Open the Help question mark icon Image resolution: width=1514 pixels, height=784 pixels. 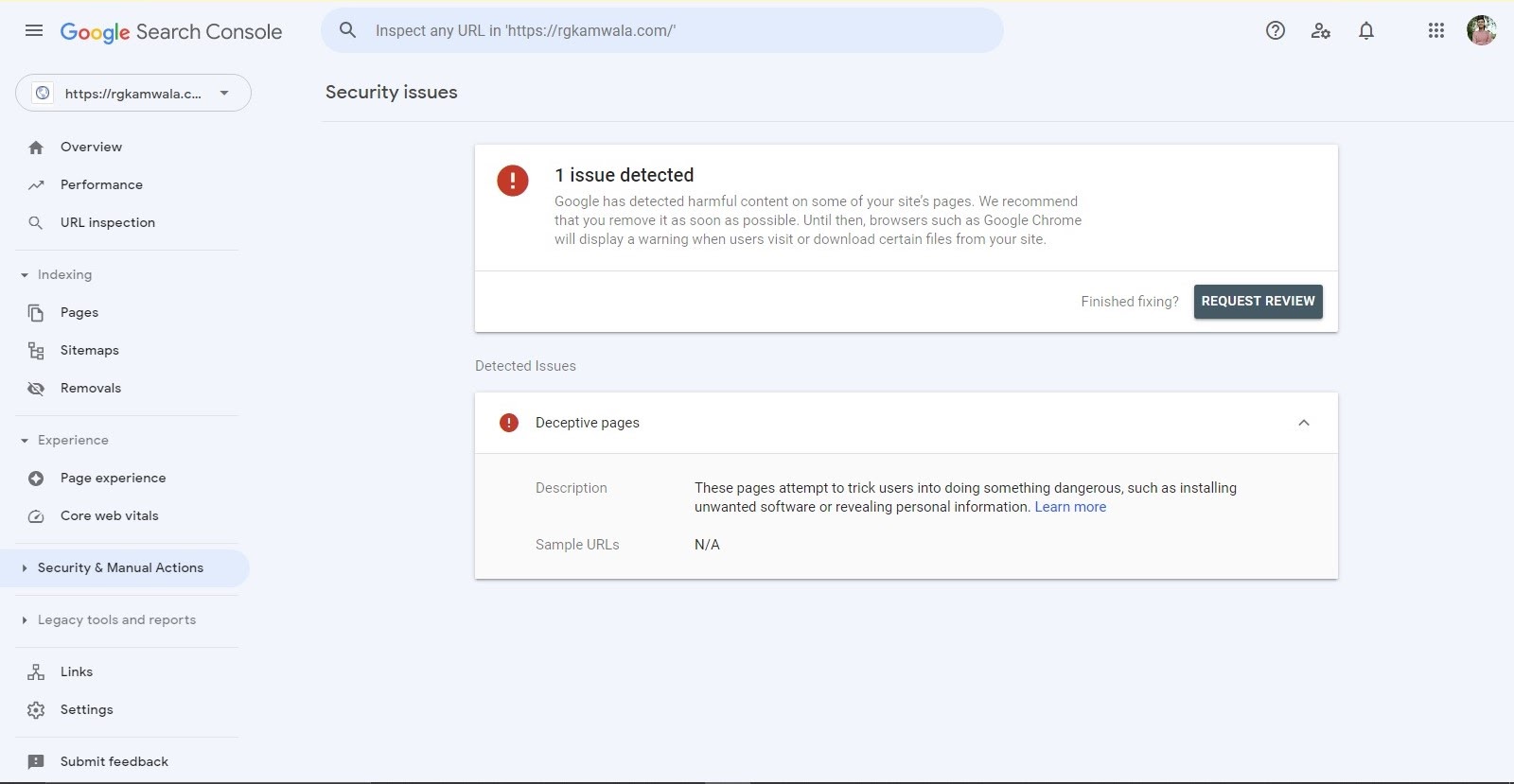coord(1276,30)
